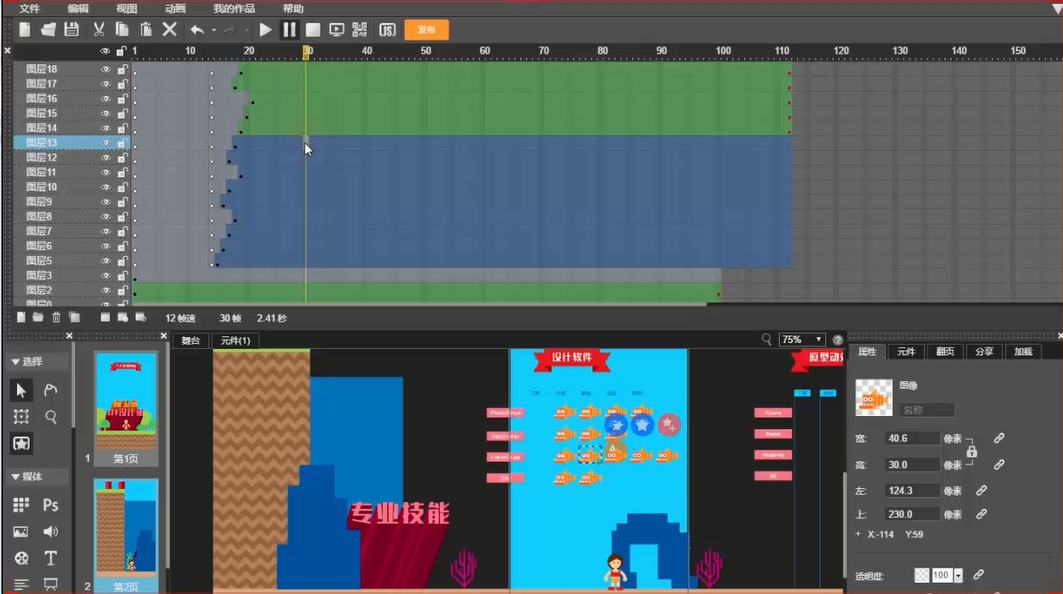
Task: Open page thumbnail 第2页
Action: [126, 535]
